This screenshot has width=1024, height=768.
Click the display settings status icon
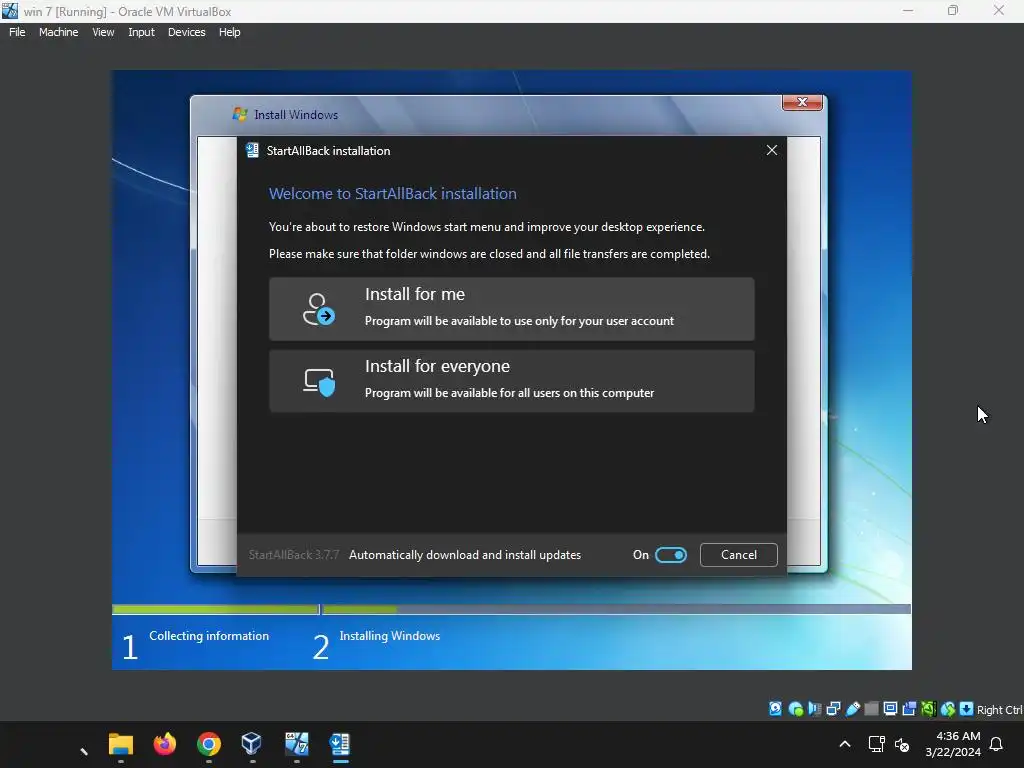click(x=890, y=709)
